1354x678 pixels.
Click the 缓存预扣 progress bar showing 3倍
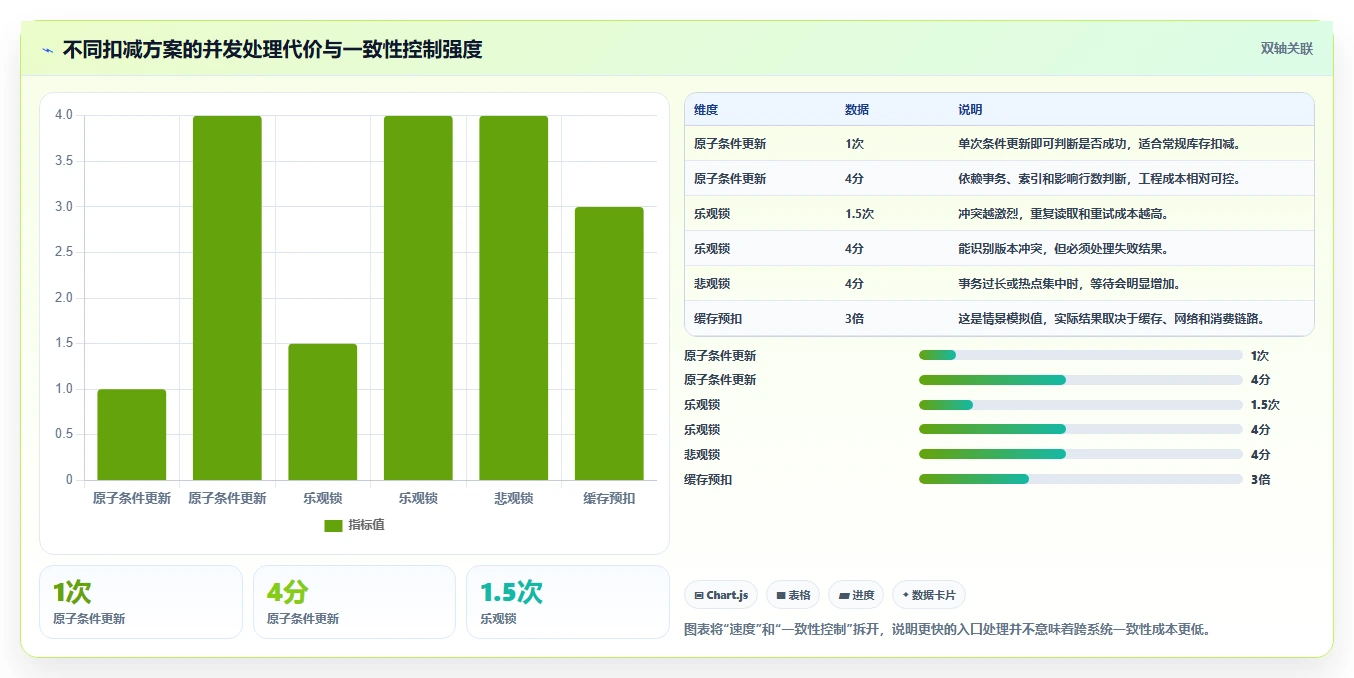(1080, 479)
